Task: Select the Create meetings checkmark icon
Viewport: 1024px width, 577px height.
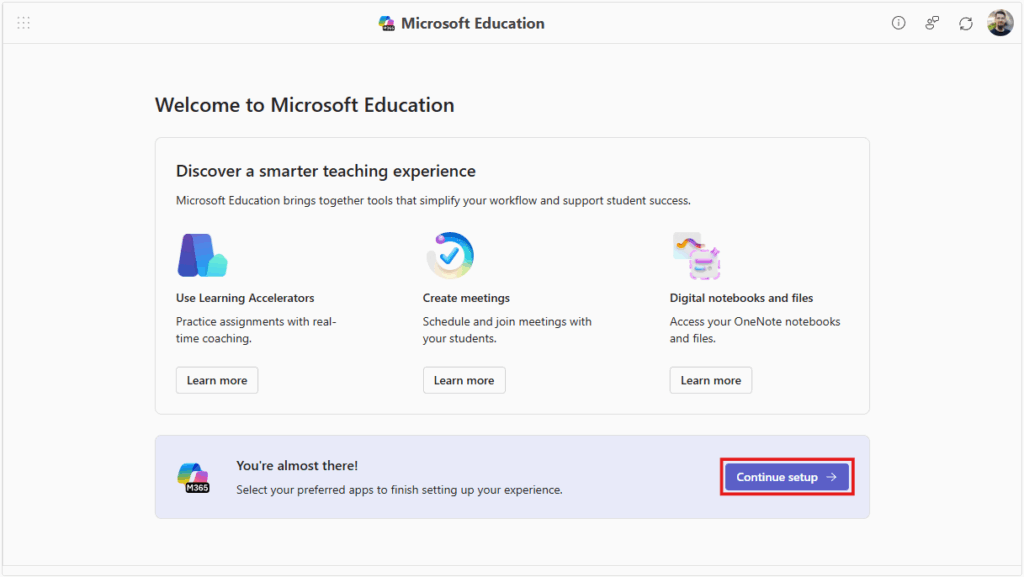Action: tap(449, 255)
